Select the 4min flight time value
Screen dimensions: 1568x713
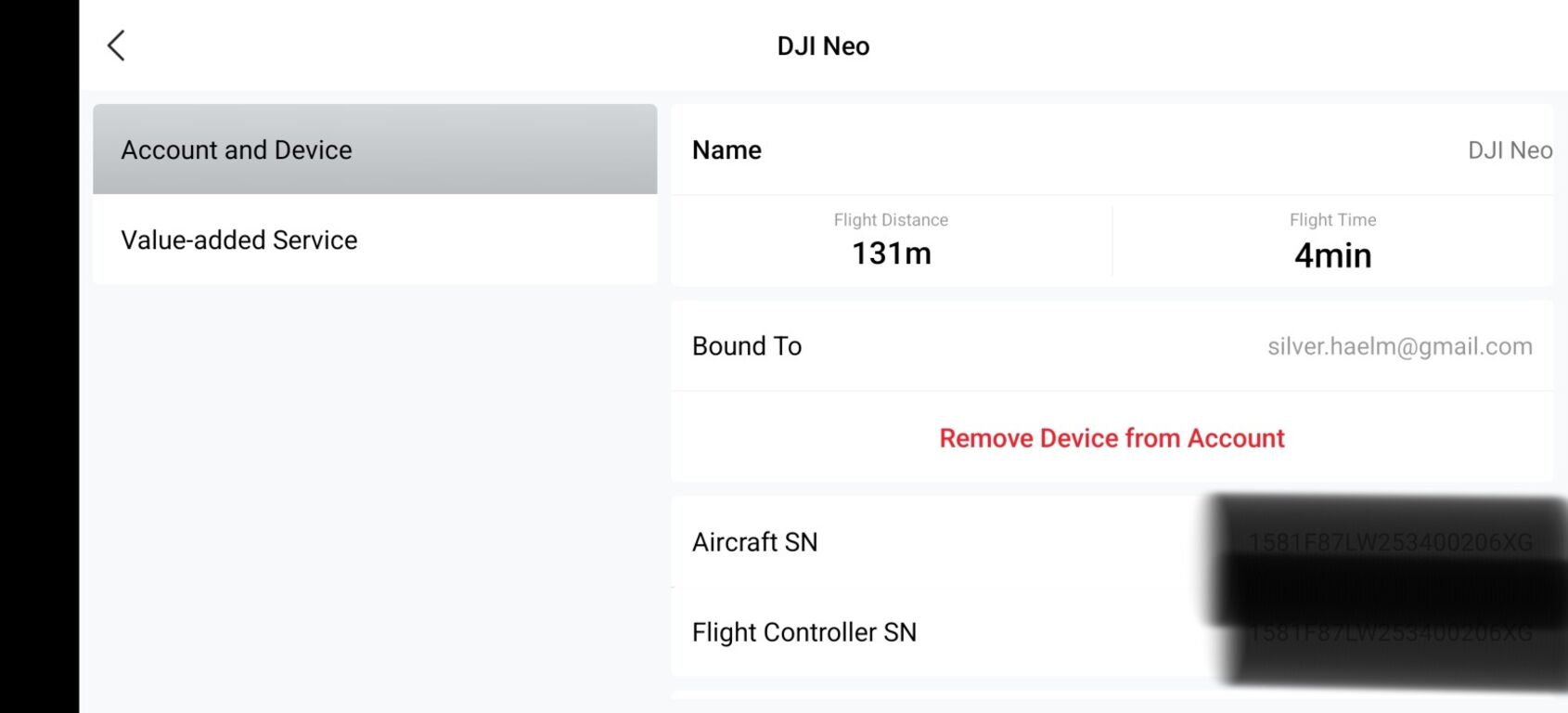click(x=1332, y=255)
